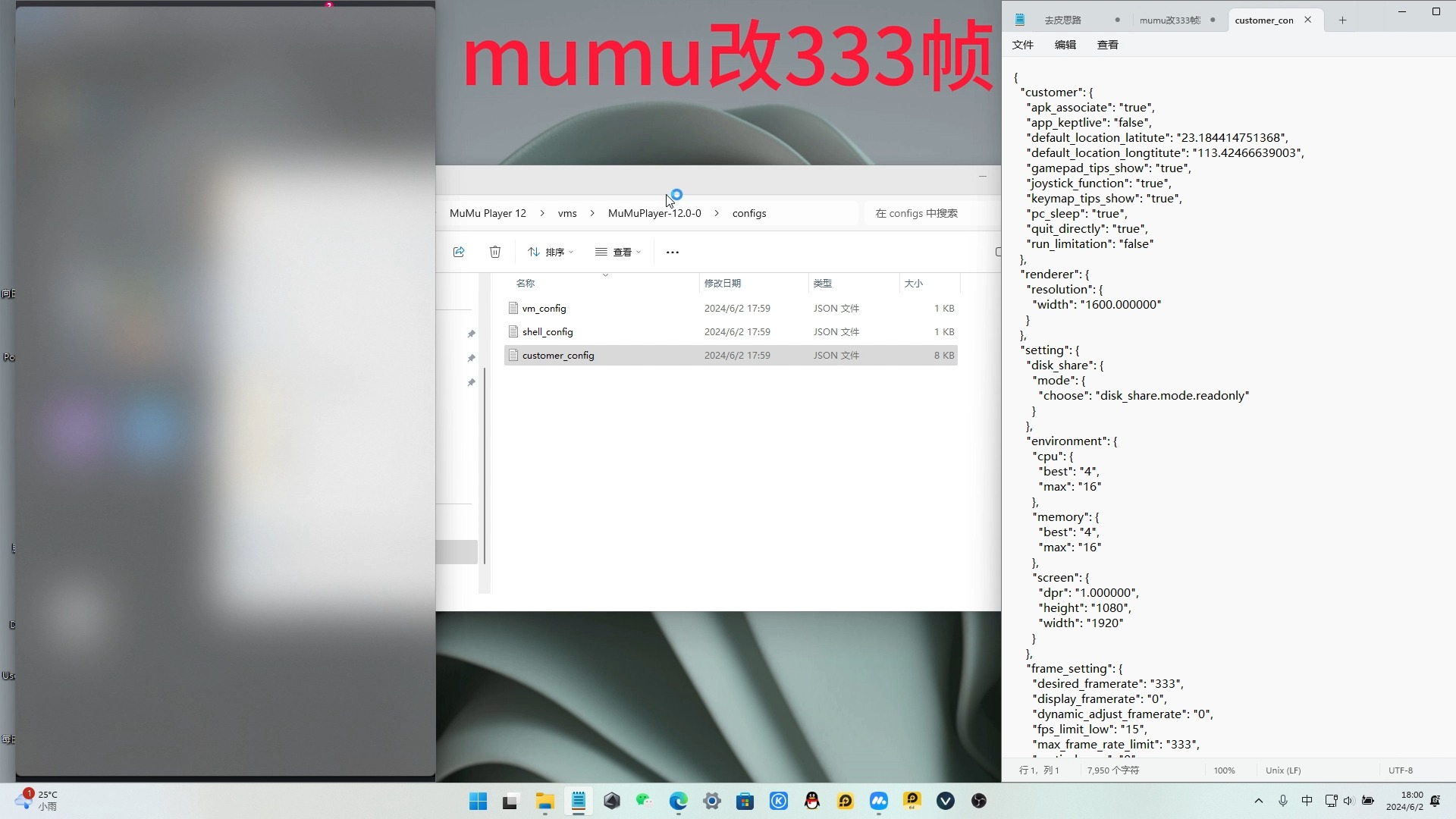Open the clock showing 18:00
Image resolution: width=1456 pixels, height=819 pixels.
coord(1404,801)
